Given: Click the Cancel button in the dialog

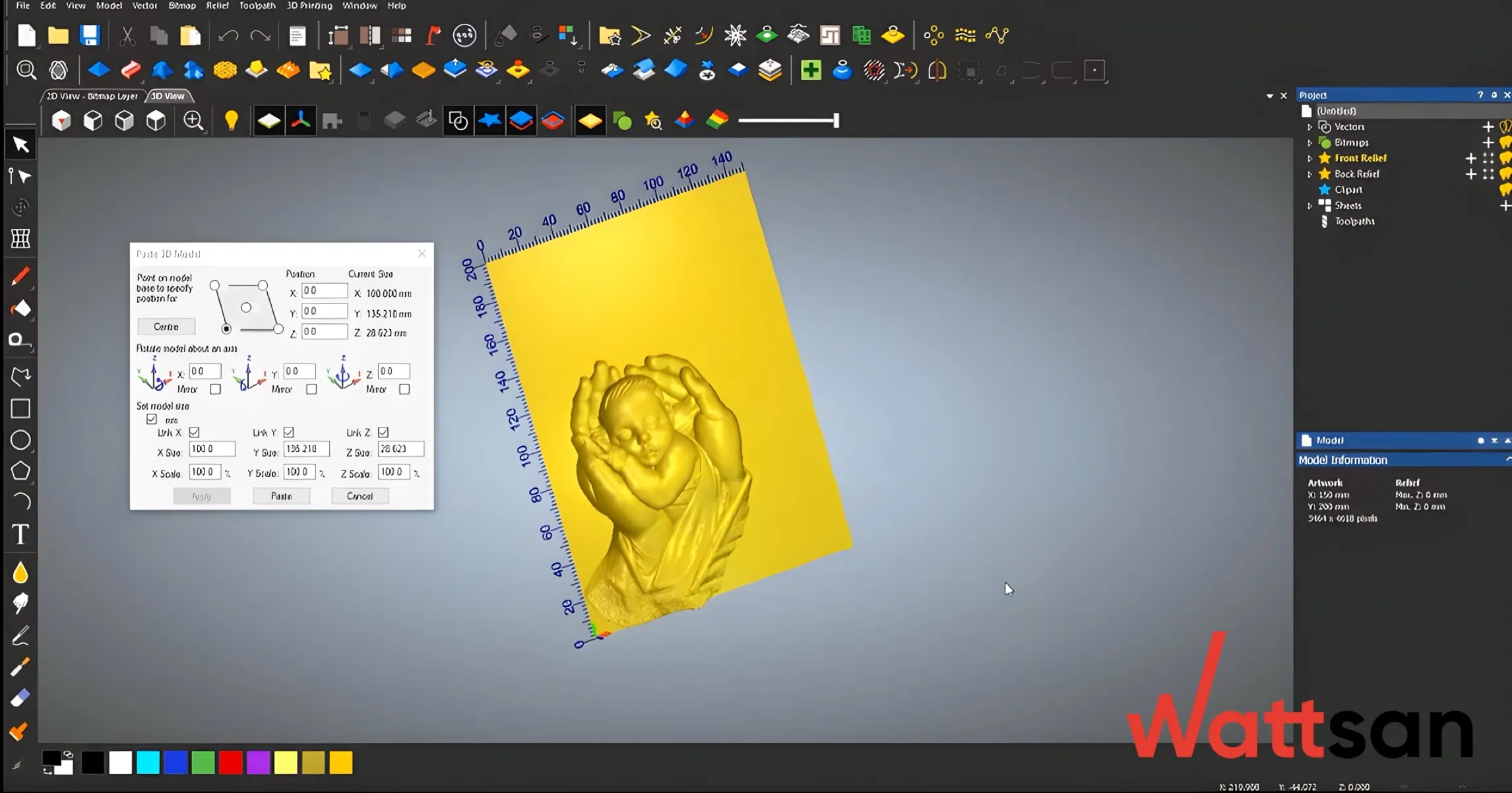Looking at the screenshot, I should (360, 496).
